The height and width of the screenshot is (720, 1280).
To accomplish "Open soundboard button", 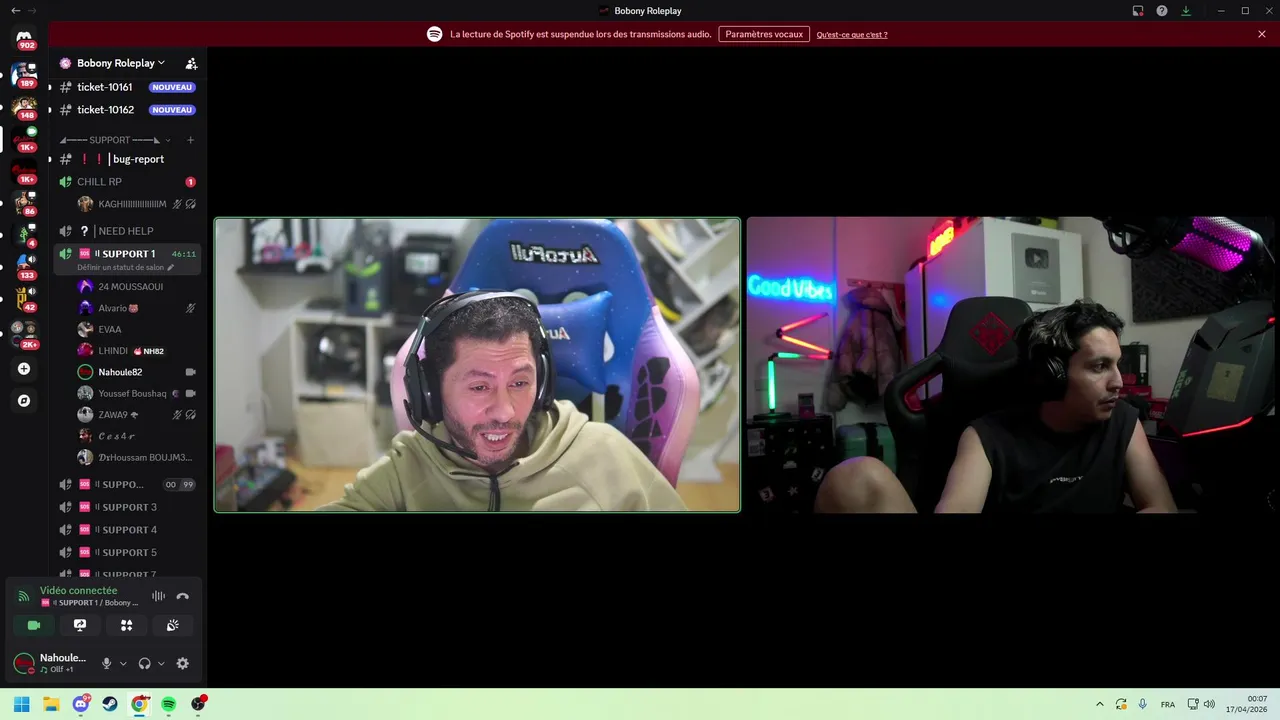I will click(x=173, y=625).
